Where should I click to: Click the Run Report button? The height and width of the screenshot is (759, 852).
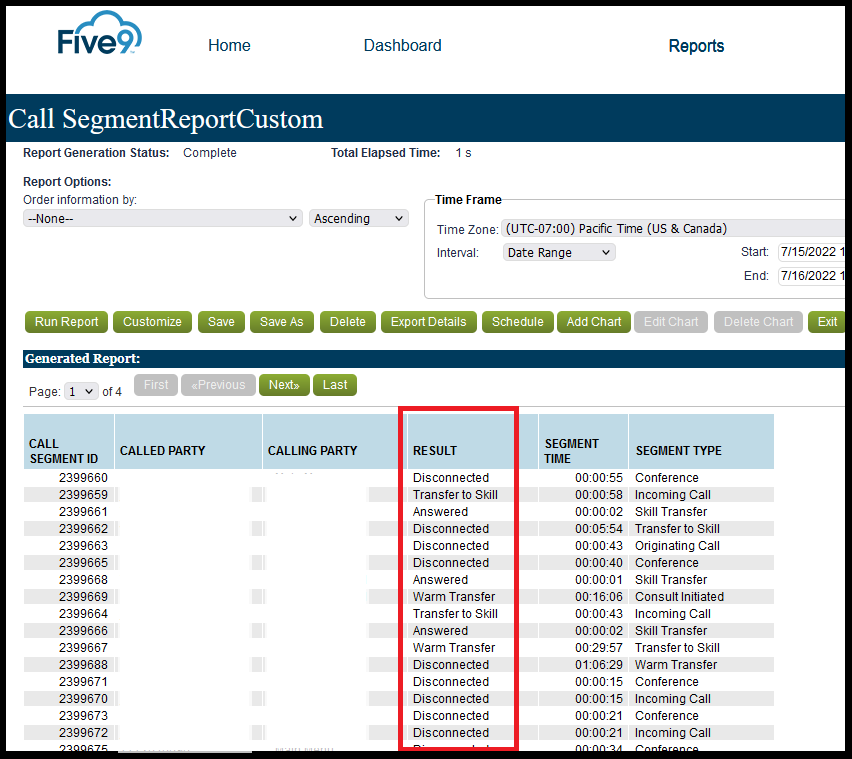click(66, 322)
